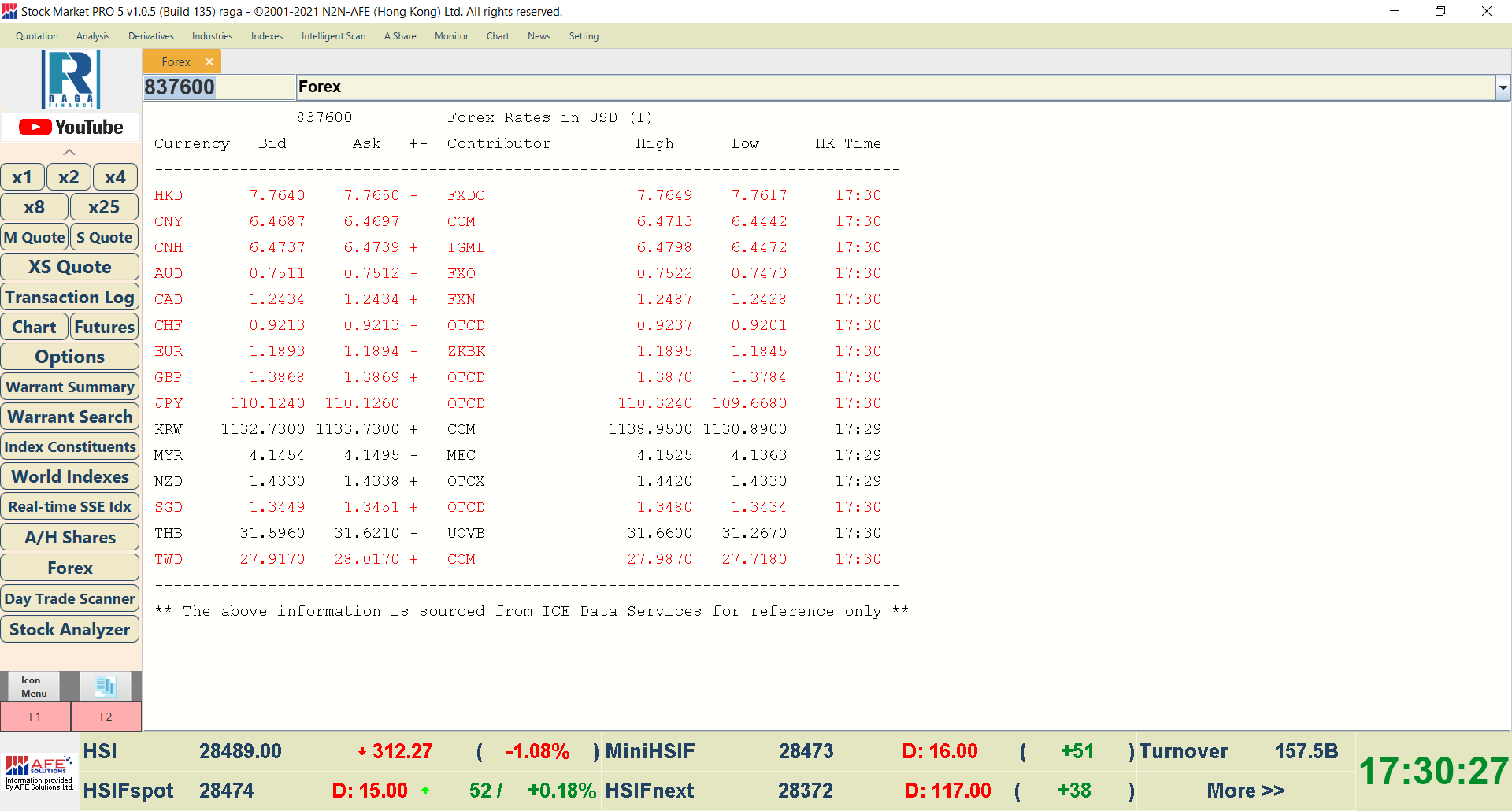This screenshot has width=1512, height=811.
Task: Select the x4 layout button
Action: 115,177
